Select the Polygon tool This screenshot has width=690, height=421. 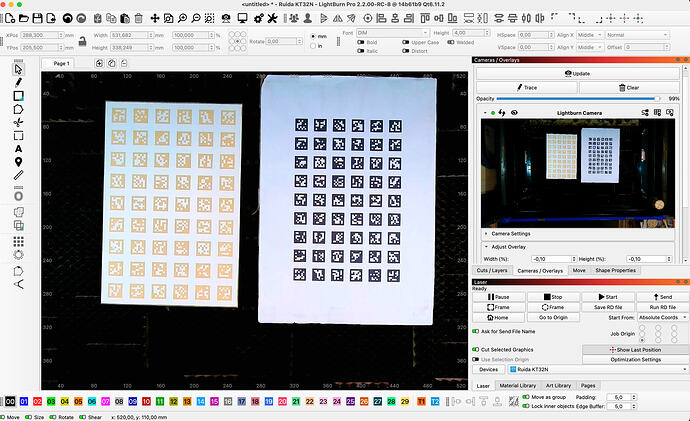point(18,109)
